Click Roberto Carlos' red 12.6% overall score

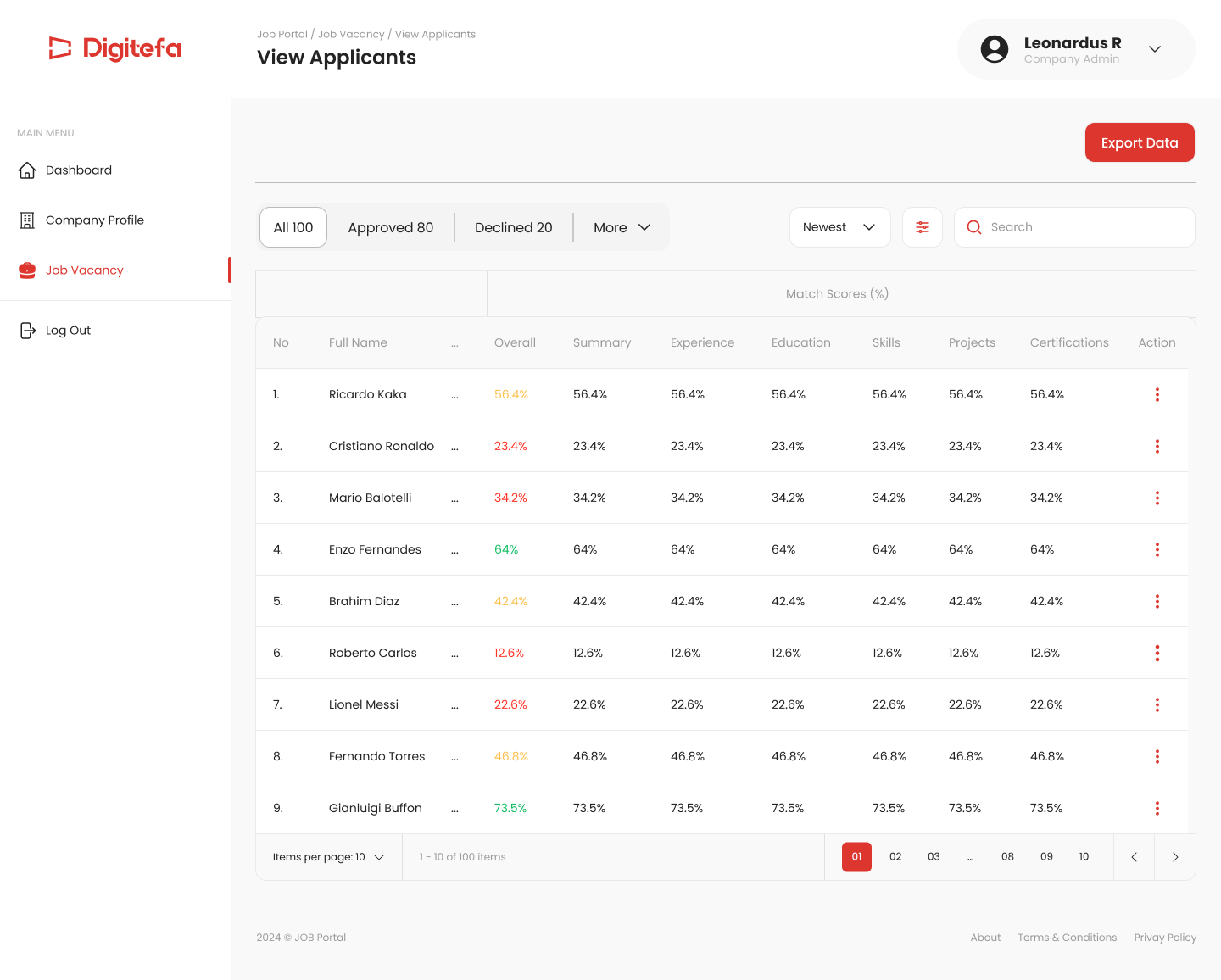point(509,654)
